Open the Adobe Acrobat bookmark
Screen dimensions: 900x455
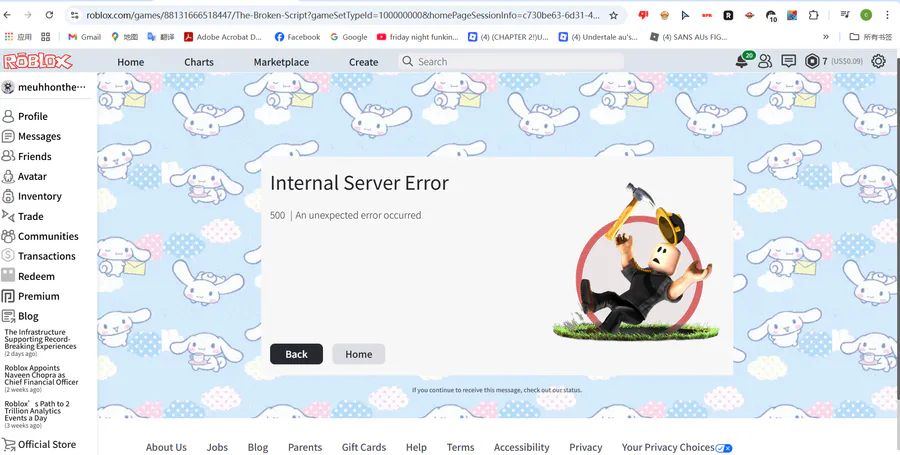coord(223,37)
